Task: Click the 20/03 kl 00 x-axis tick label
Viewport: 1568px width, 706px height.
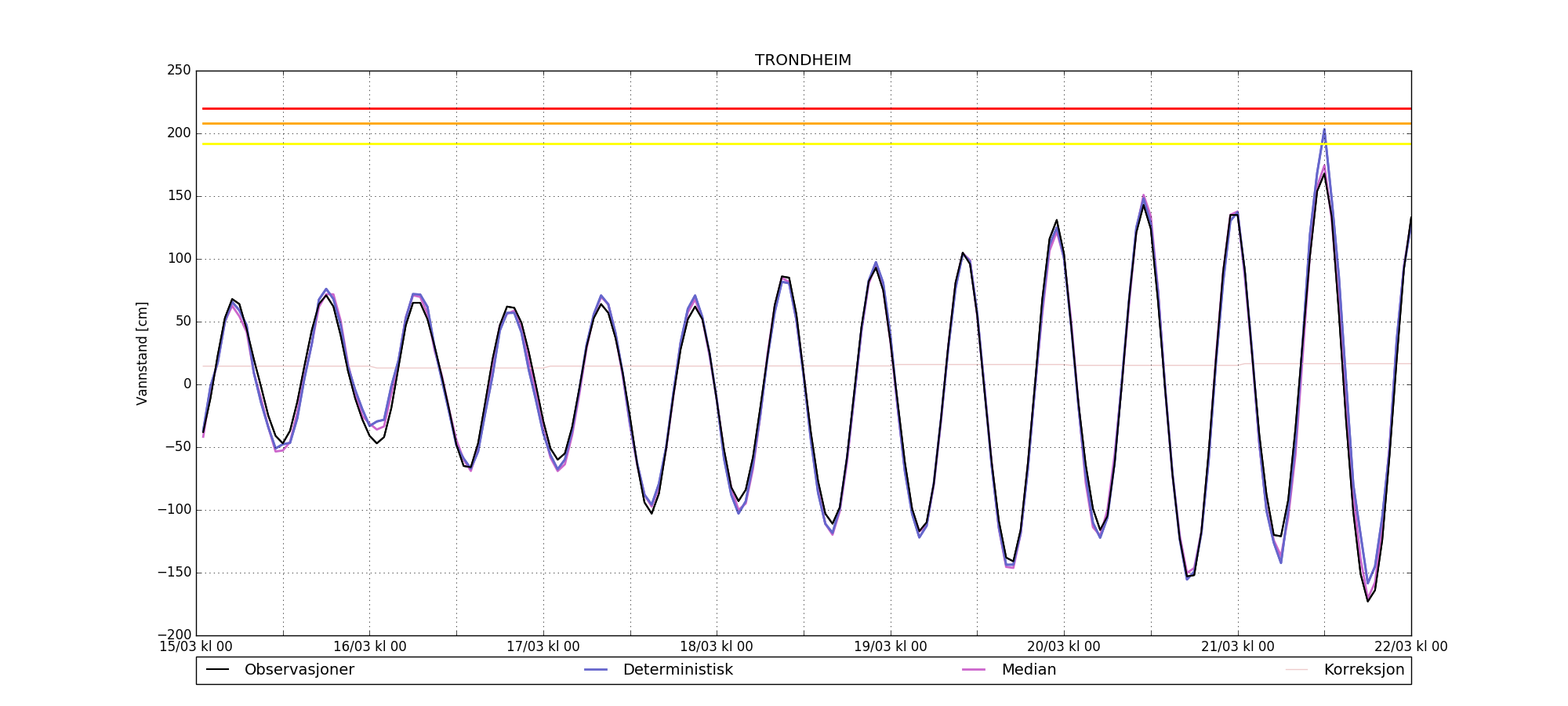Action: point(1063,647)
